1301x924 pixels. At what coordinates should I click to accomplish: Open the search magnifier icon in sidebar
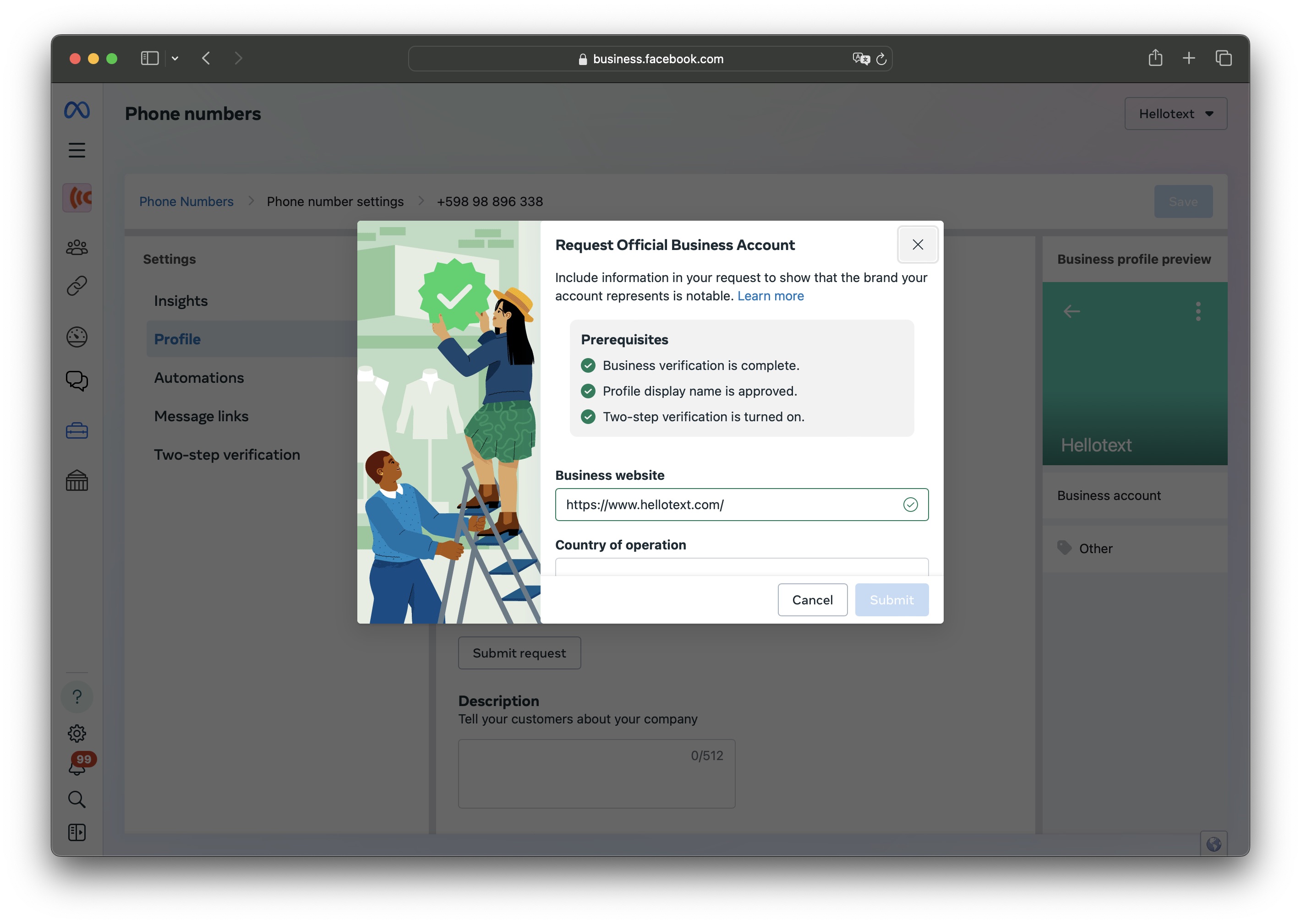click(x=77, y=799)
